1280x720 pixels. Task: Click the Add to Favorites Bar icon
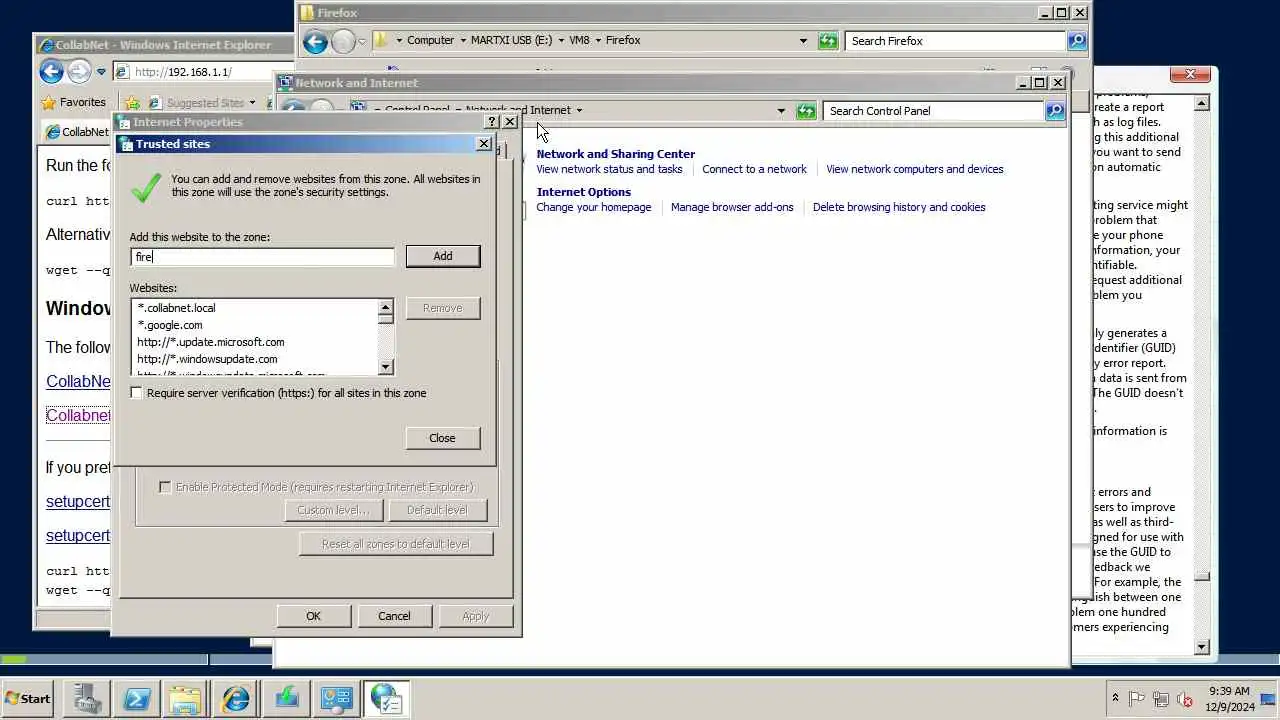tap(132, 102)
